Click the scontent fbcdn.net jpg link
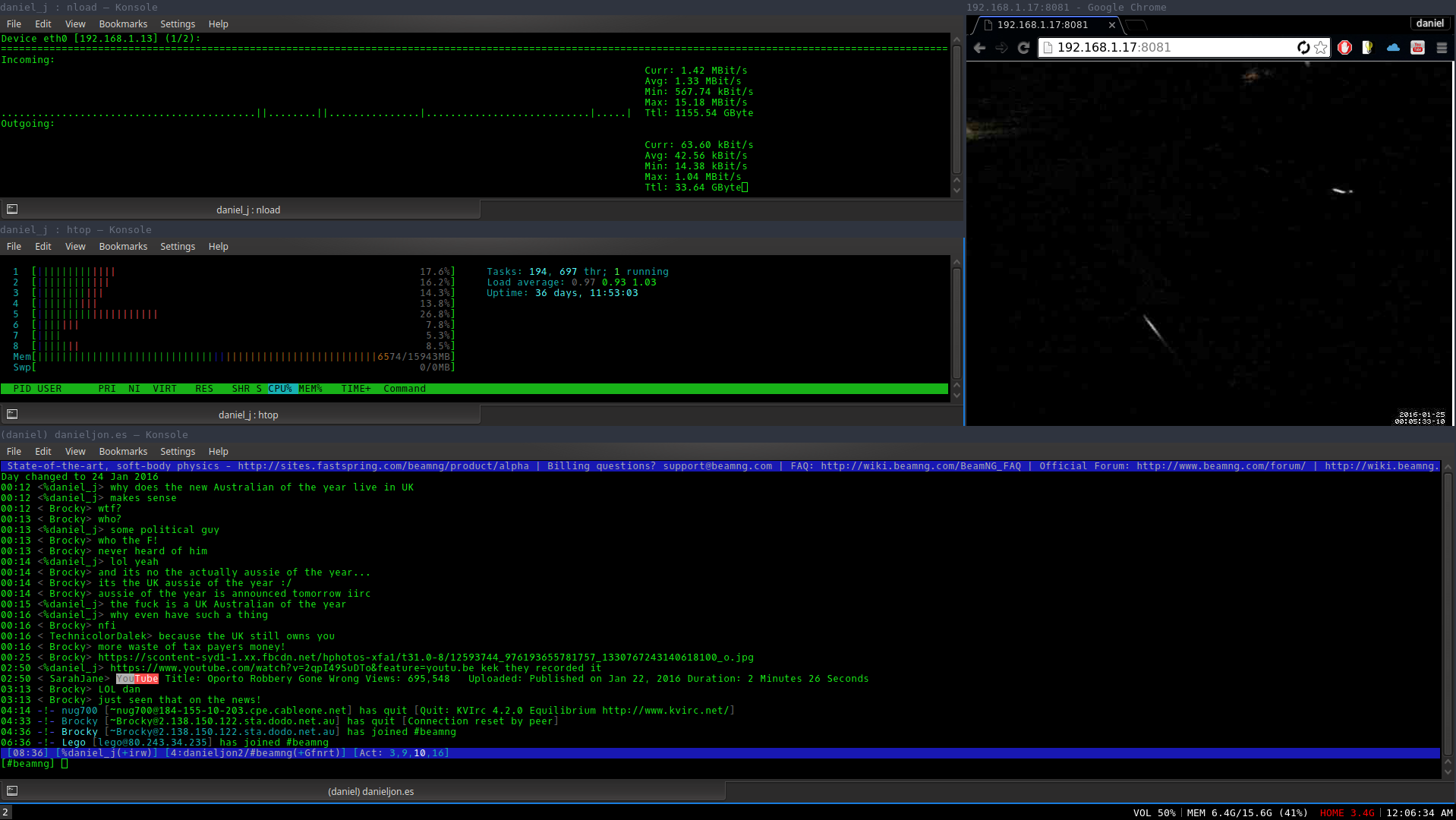 [426, 658]
